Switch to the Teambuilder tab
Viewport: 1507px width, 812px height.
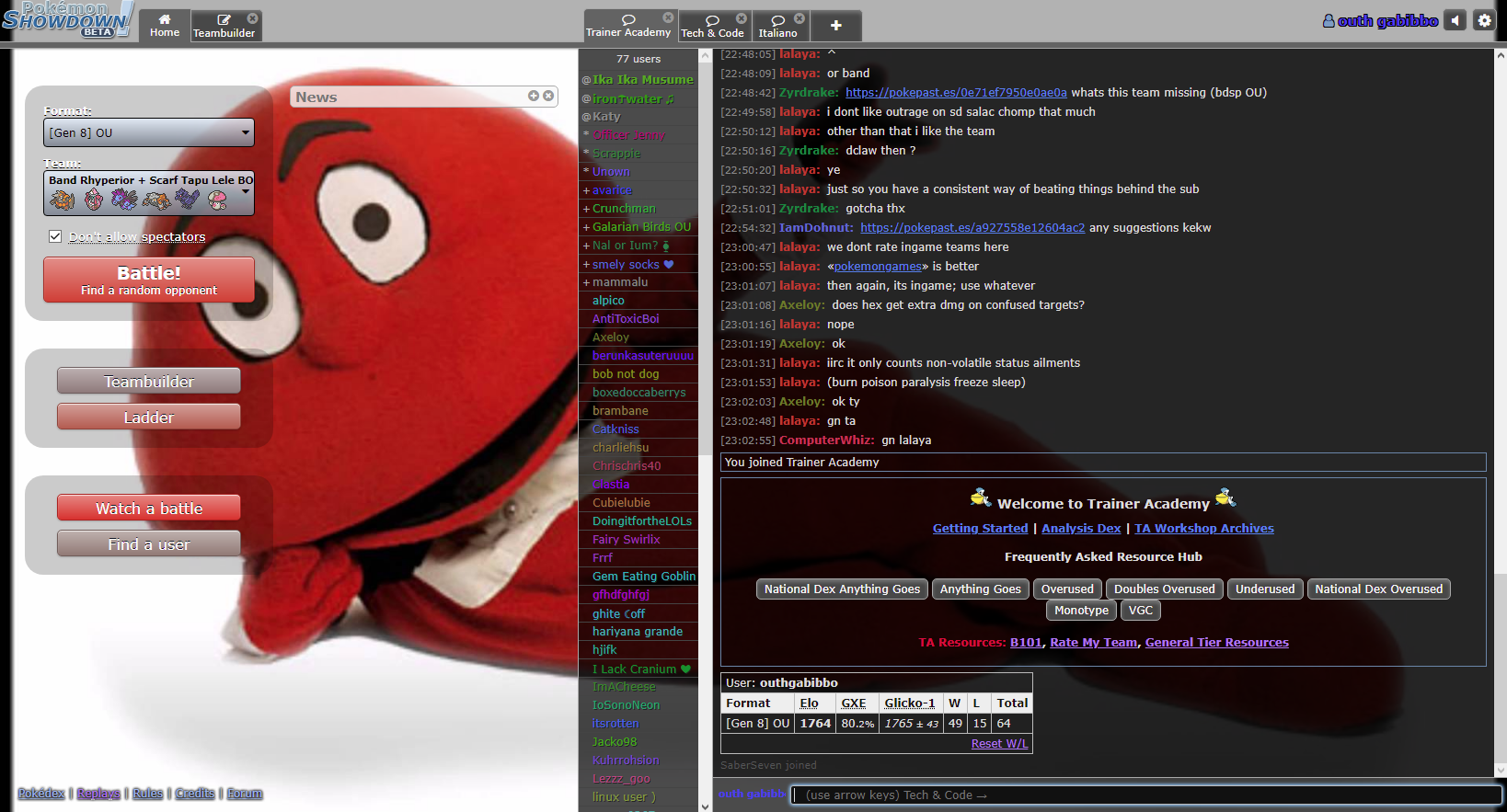[224, 26]
